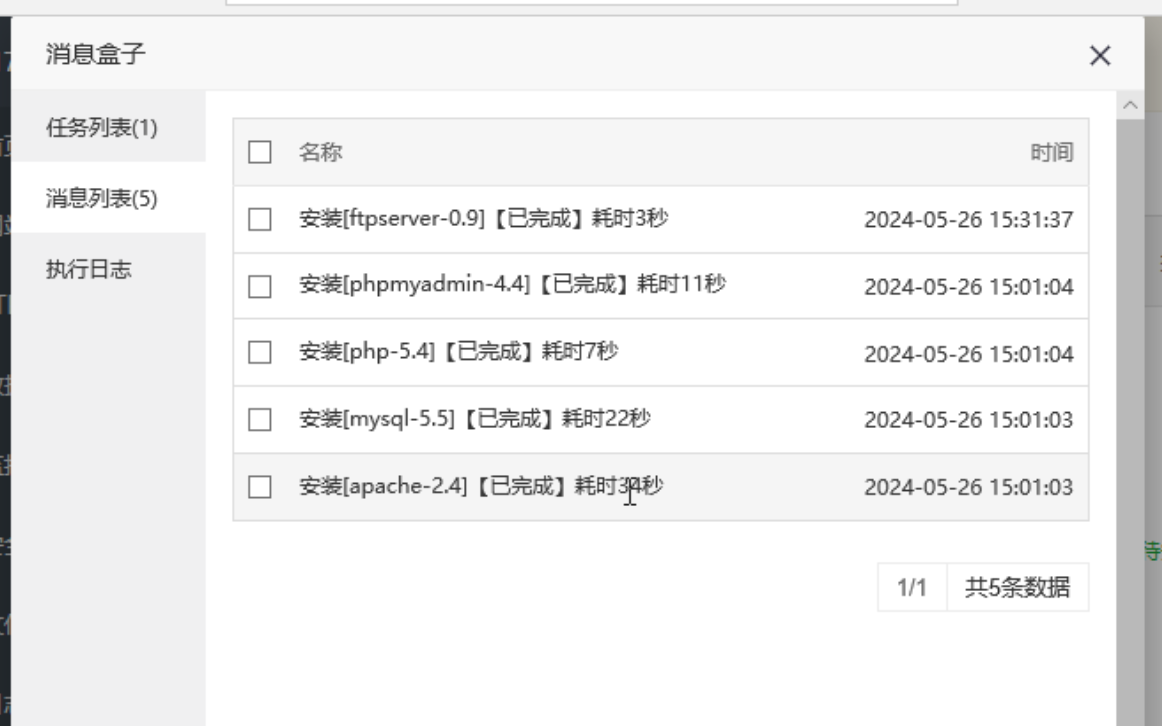Close the 消息盒子 dialog
The width and height of the screenshot is (1162, 726).
[x=1100, y=56]
